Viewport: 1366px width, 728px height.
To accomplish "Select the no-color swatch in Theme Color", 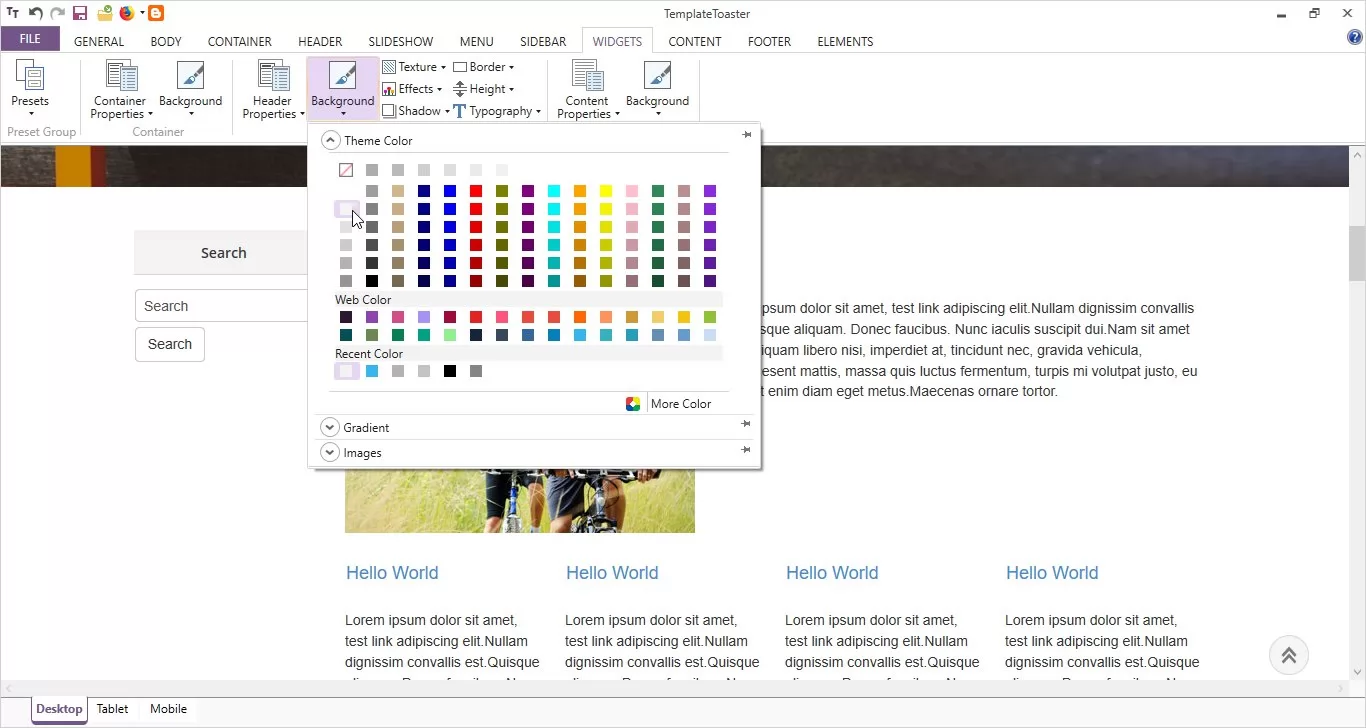I will tap(346, 171).
